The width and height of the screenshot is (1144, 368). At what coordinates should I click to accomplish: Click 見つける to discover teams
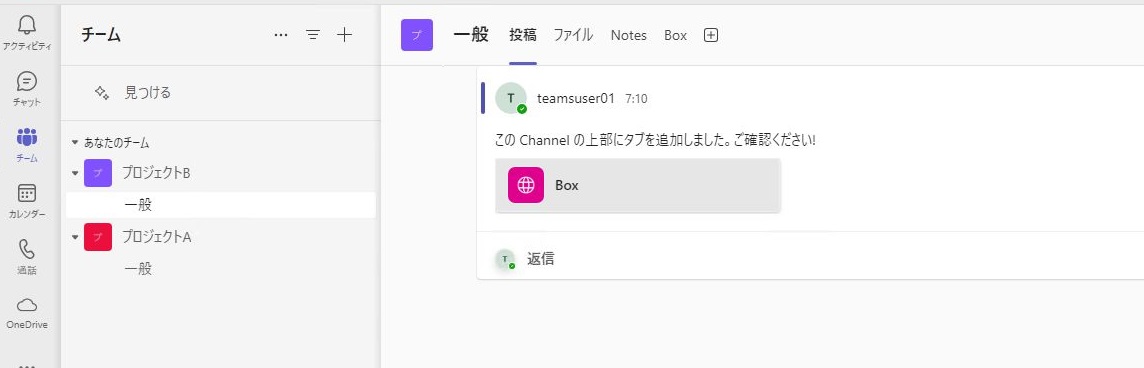(x=147, y=93)
